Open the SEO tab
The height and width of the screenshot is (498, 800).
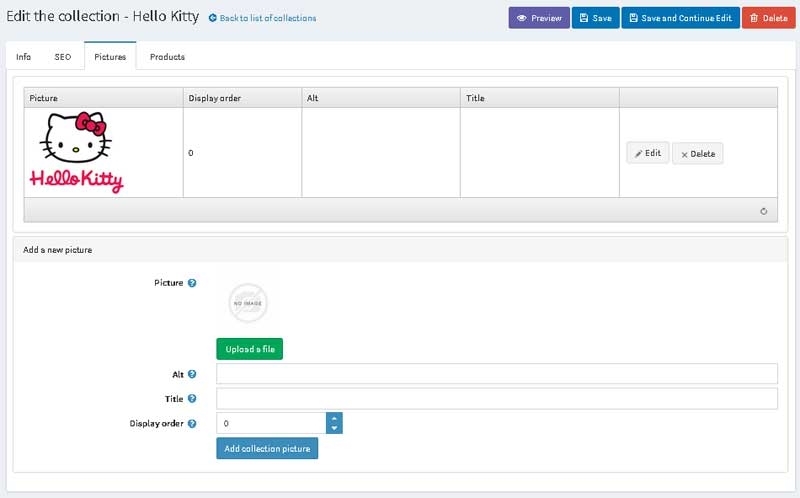pyautogui.click(x=62, y=57)
